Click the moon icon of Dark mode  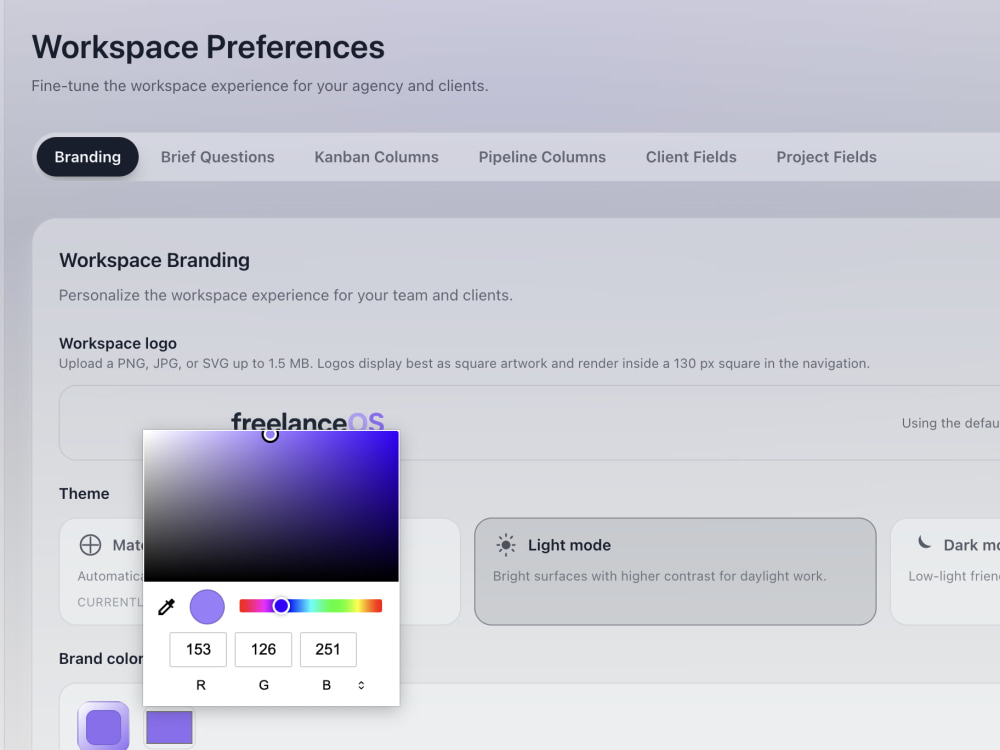pos(924,543)
